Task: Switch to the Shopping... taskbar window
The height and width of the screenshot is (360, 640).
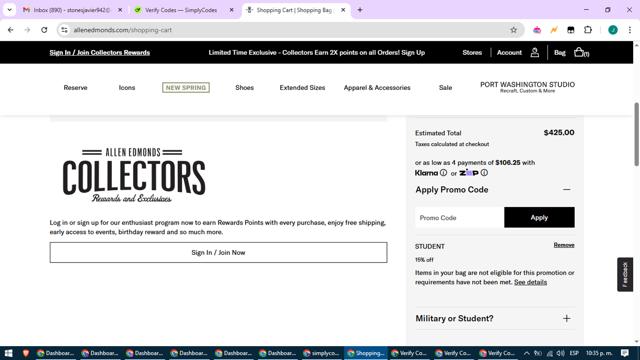Action: click(365, 353)
